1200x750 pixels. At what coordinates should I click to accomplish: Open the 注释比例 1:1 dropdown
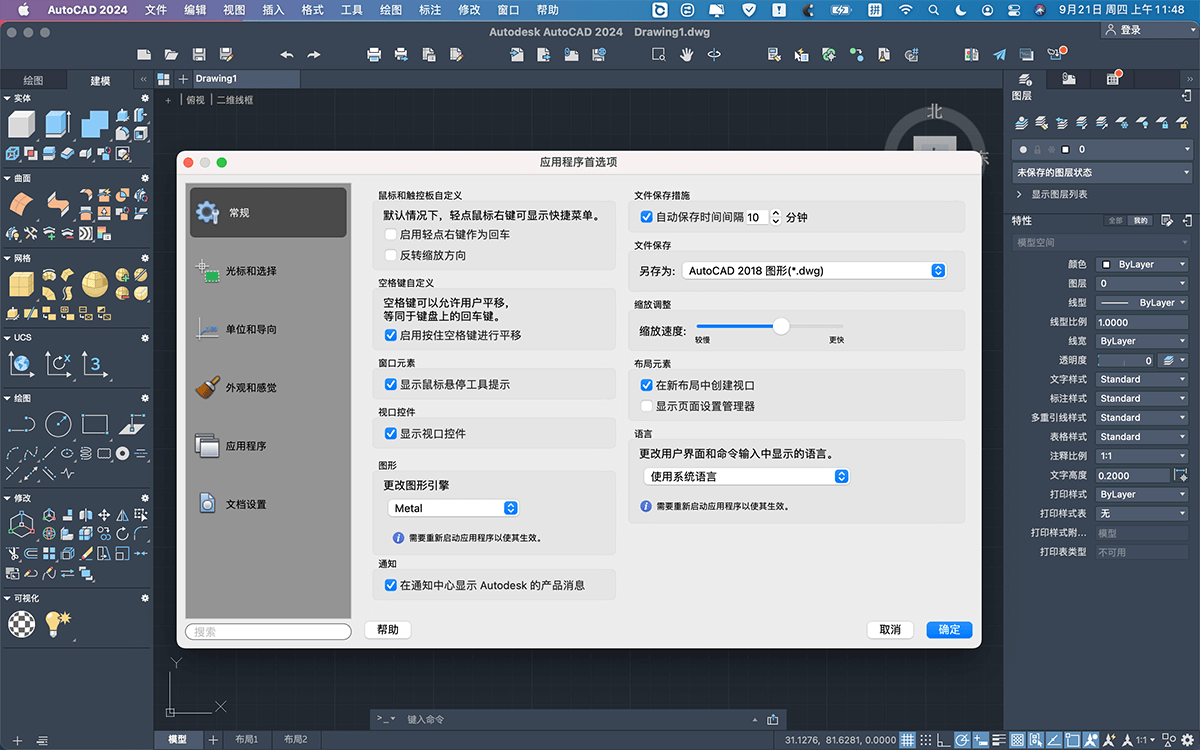tap(1141, 456)
